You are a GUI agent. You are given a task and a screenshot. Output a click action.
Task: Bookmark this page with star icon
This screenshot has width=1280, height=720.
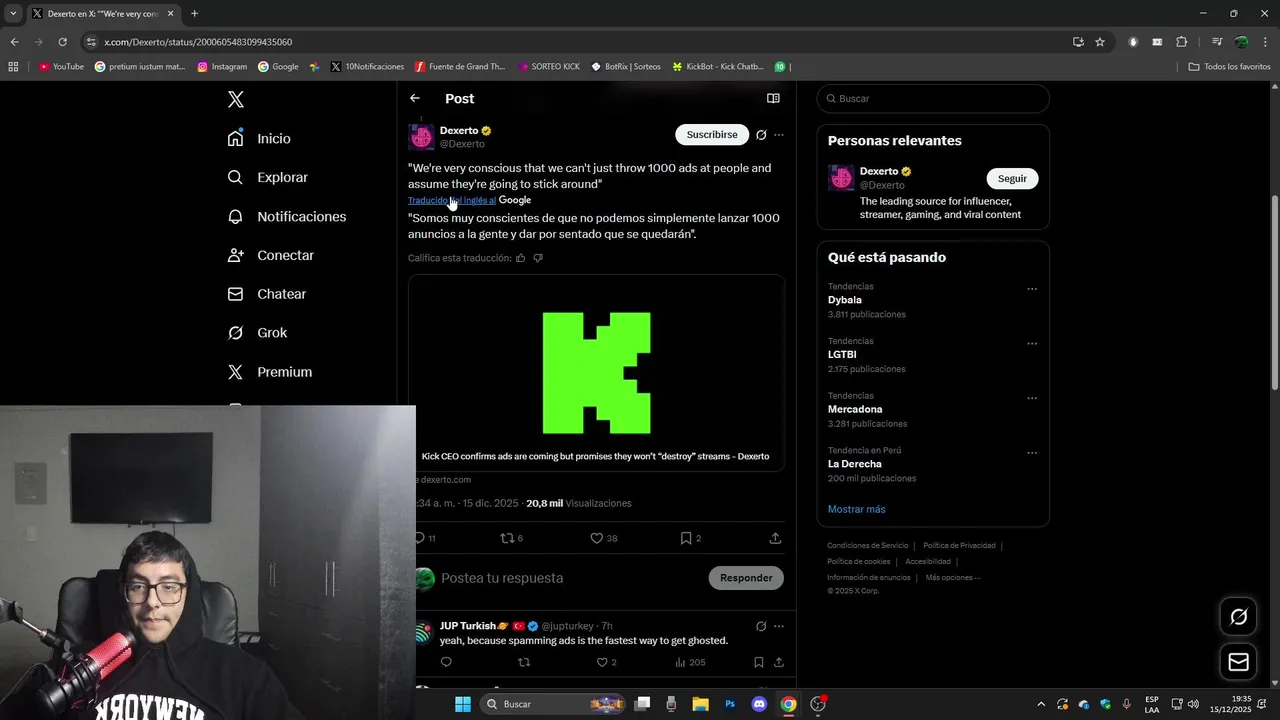tap(1100, 42)
